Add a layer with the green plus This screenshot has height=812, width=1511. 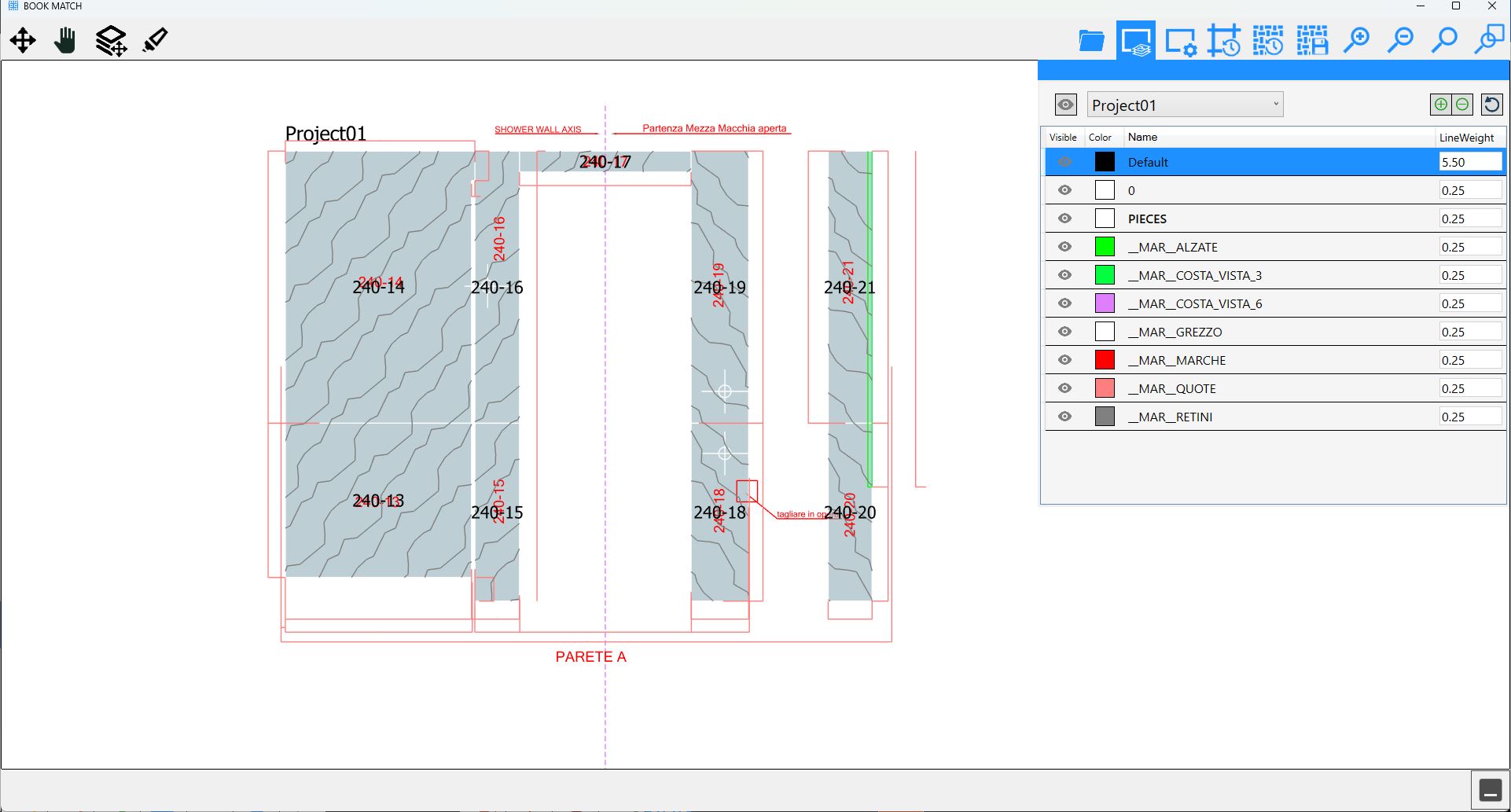1440,105
